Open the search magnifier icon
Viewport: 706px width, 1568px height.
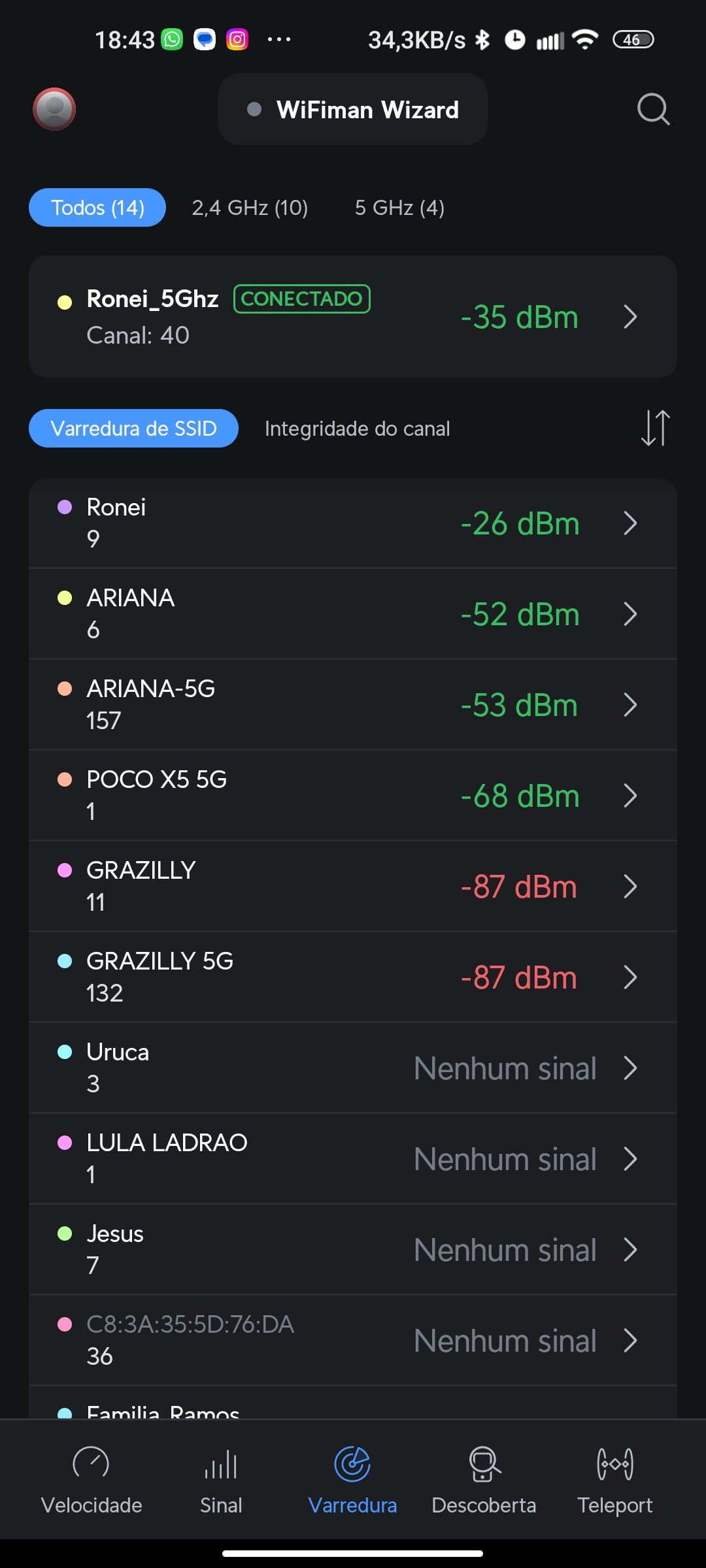653,109
